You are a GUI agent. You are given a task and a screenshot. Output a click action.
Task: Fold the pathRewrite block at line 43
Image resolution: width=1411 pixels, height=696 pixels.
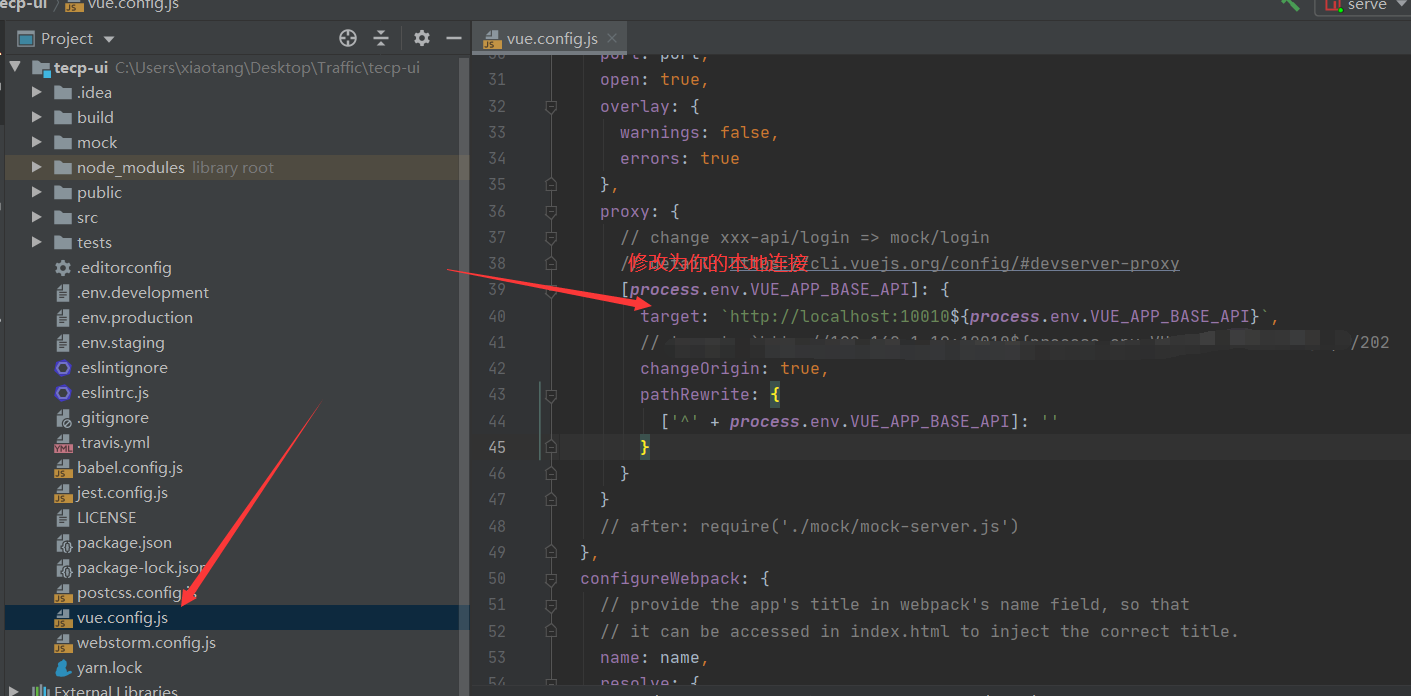(550, 395)
